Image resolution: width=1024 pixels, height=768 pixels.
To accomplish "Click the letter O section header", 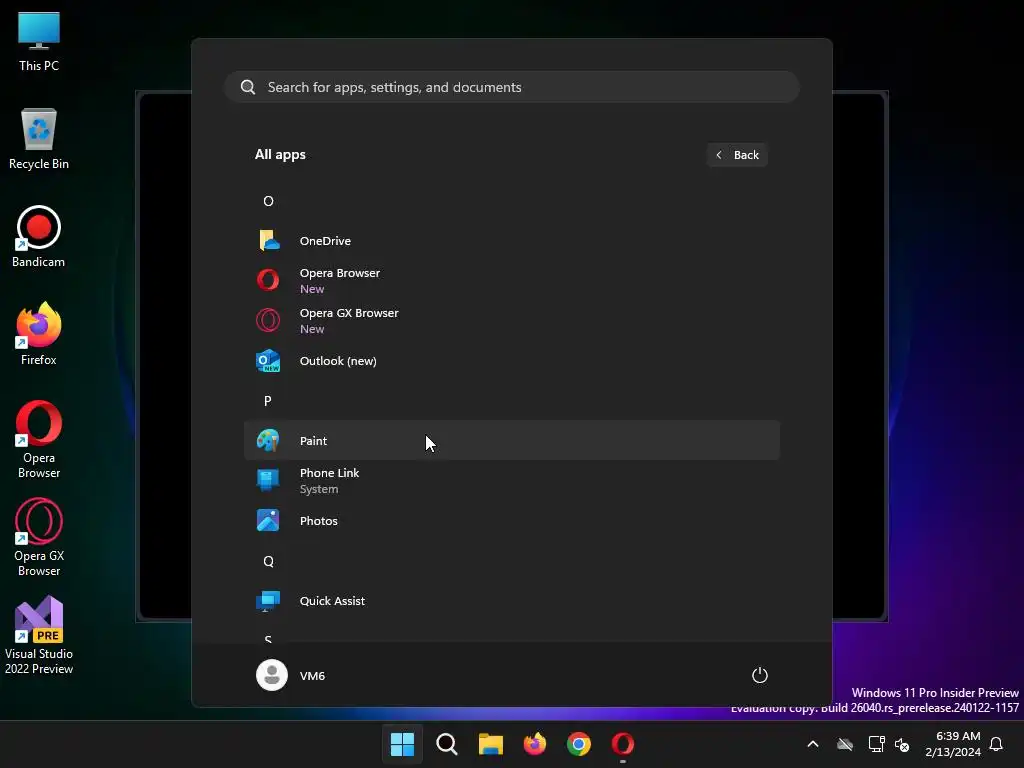I will click(268, 201).
